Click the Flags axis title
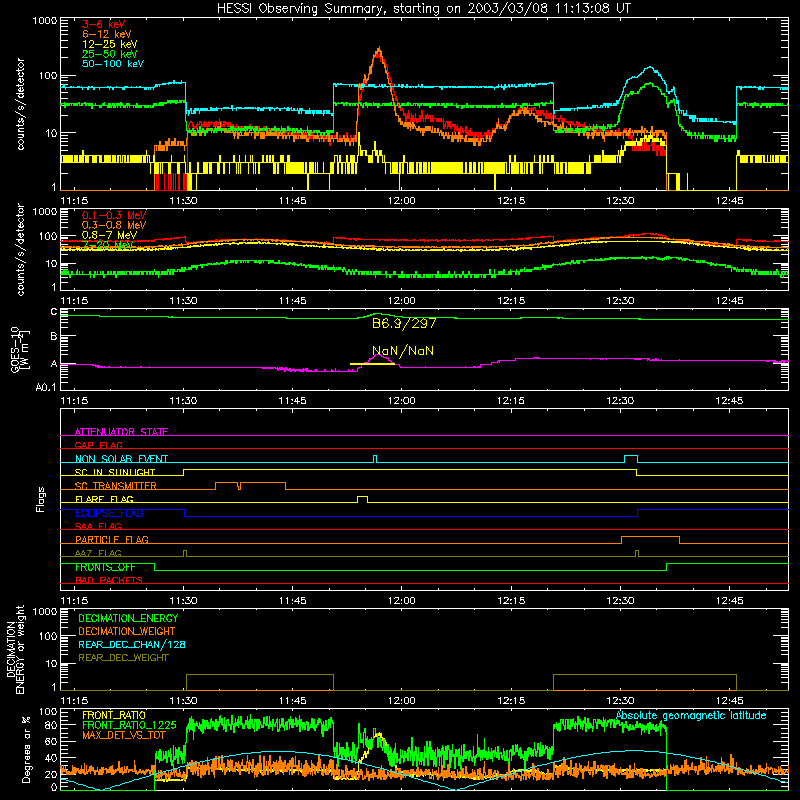The height and width of the screenshot is (800, 800). (40, 499)
